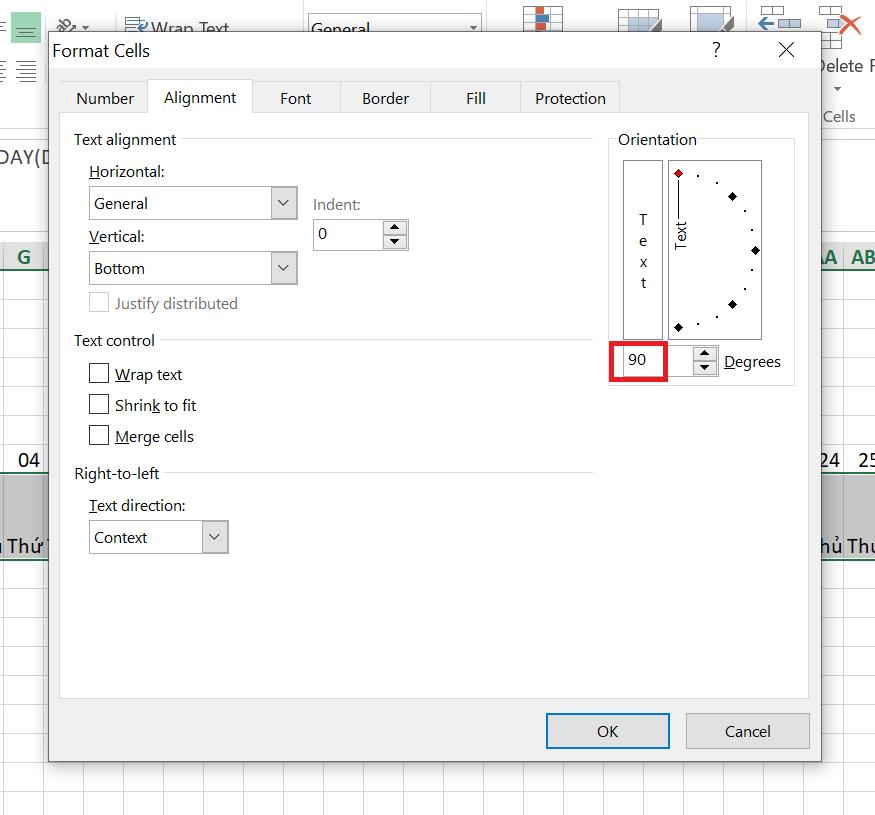Viewport: 875px width, 815px height.
Task: Check the Shrink to fit option
Action: pos(99,405)
